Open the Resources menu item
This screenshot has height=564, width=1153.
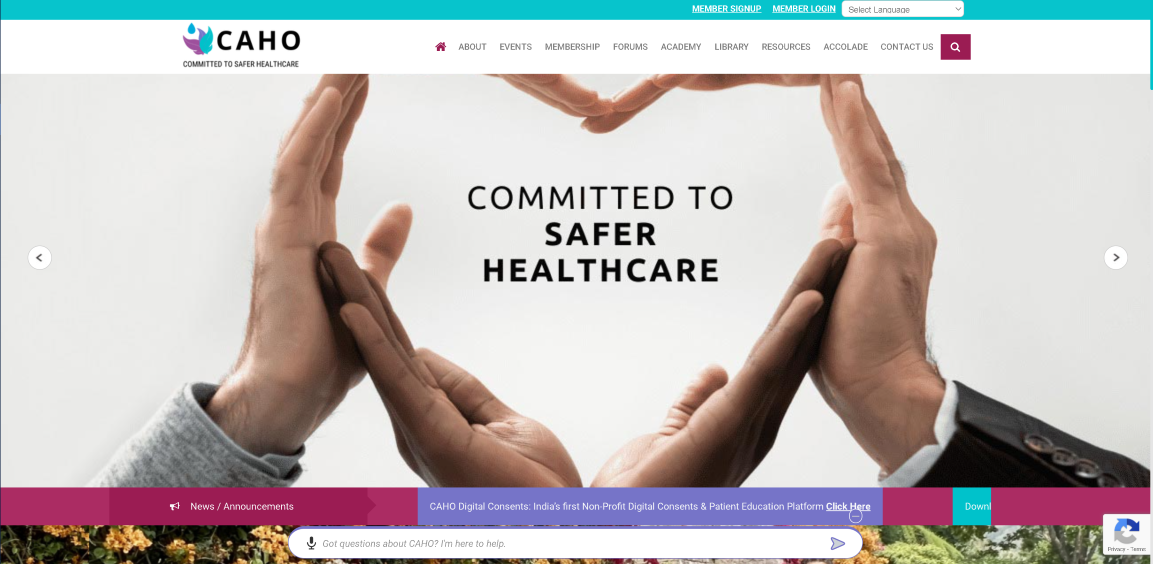(x=786, y=47)
